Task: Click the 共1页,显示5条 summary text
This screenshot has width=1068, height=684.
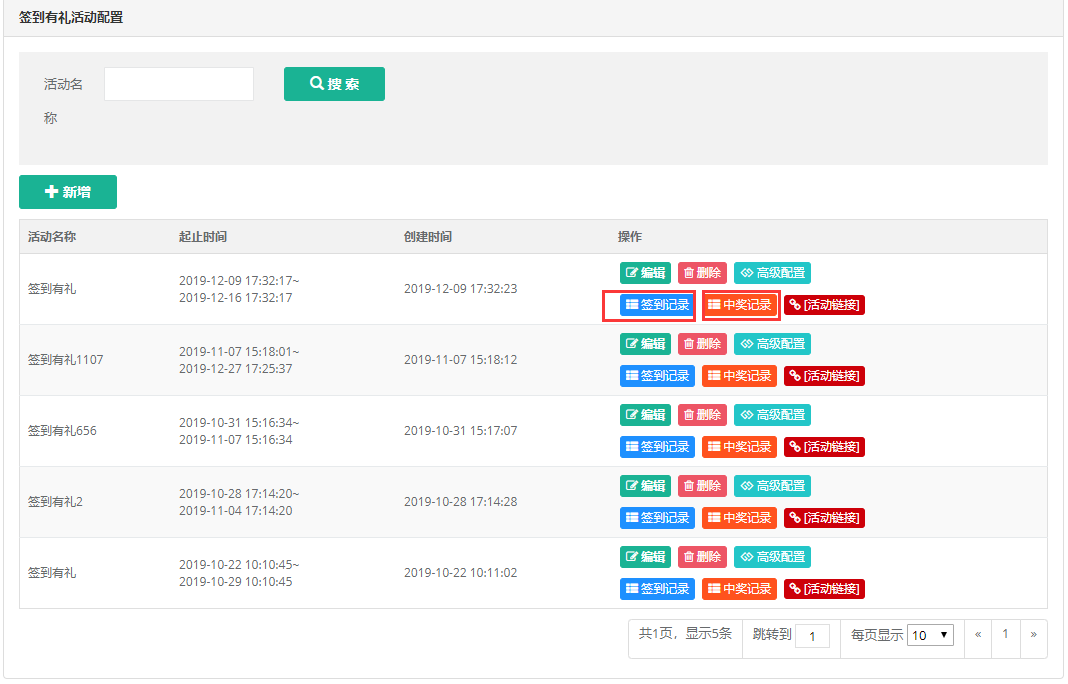Action: 685,634
